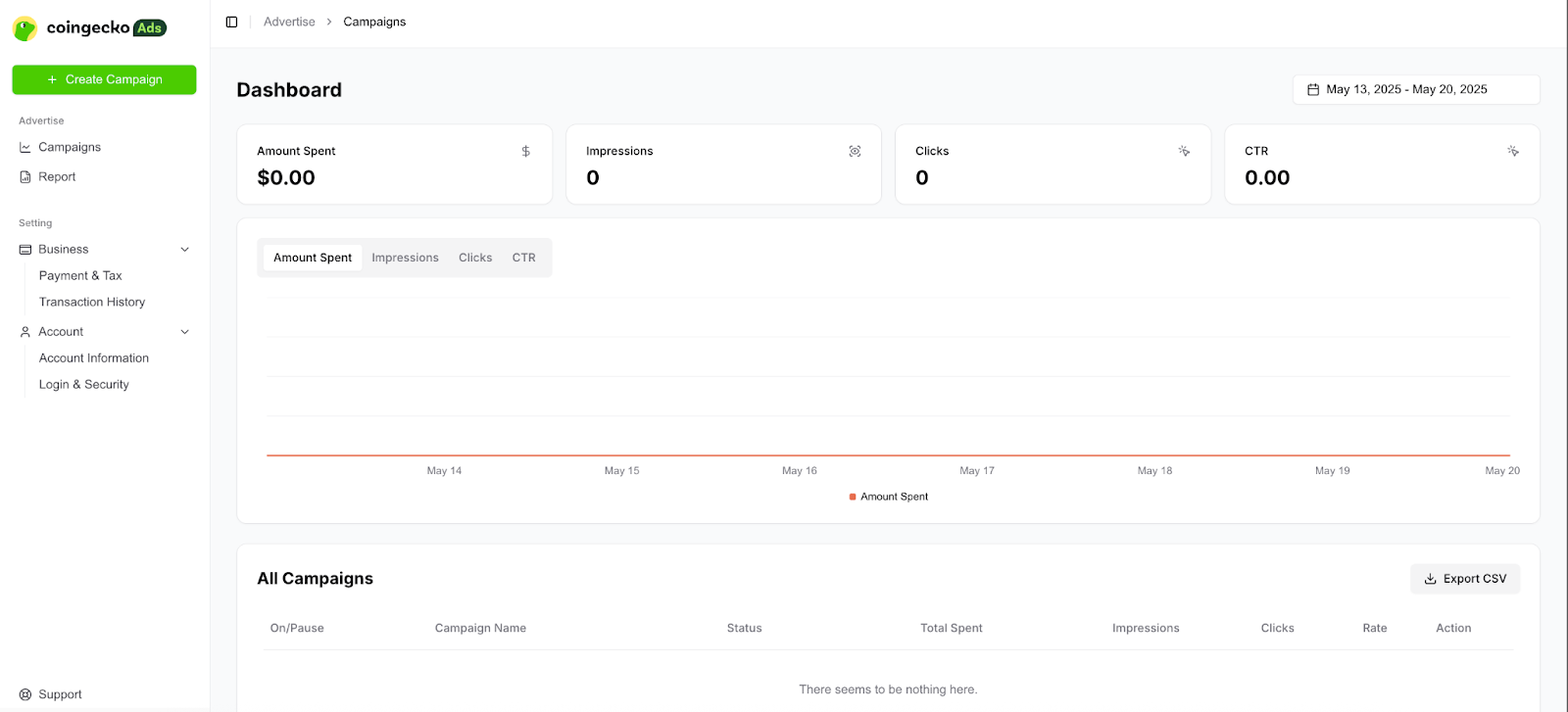Open Payment & Tax settings
The width and height of the screenshot is (1568, 712).
point(80,276)
